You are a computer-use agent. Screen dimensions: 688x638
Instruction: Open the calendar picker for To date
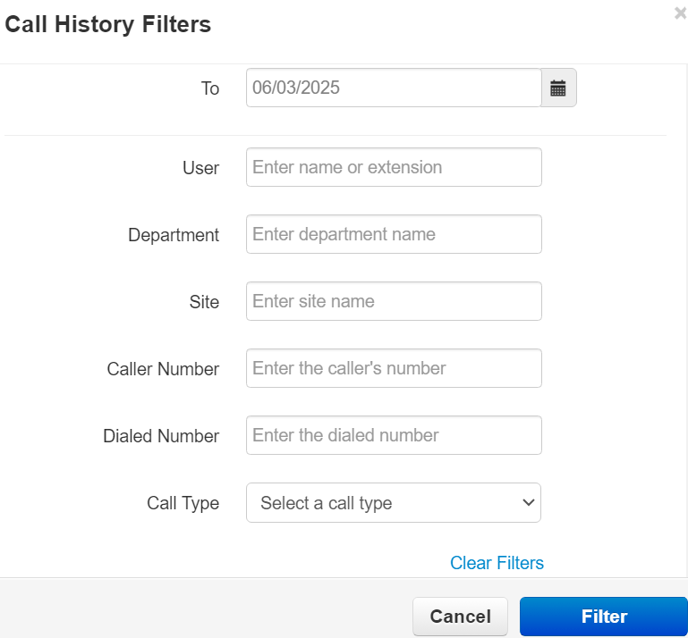pyautogui.click(x=559, y=88)
